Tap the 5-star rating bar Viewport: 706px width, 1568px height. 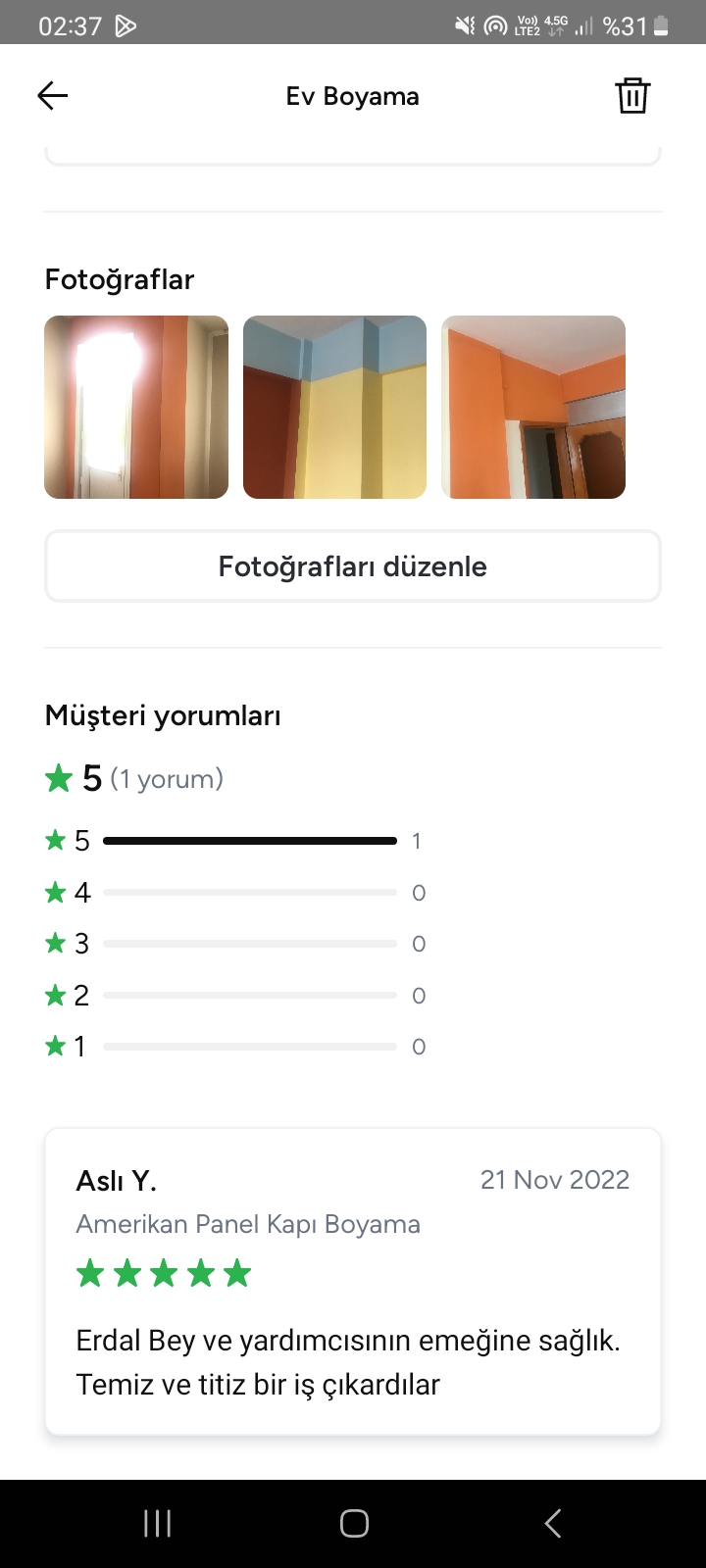tap(250, 841)
